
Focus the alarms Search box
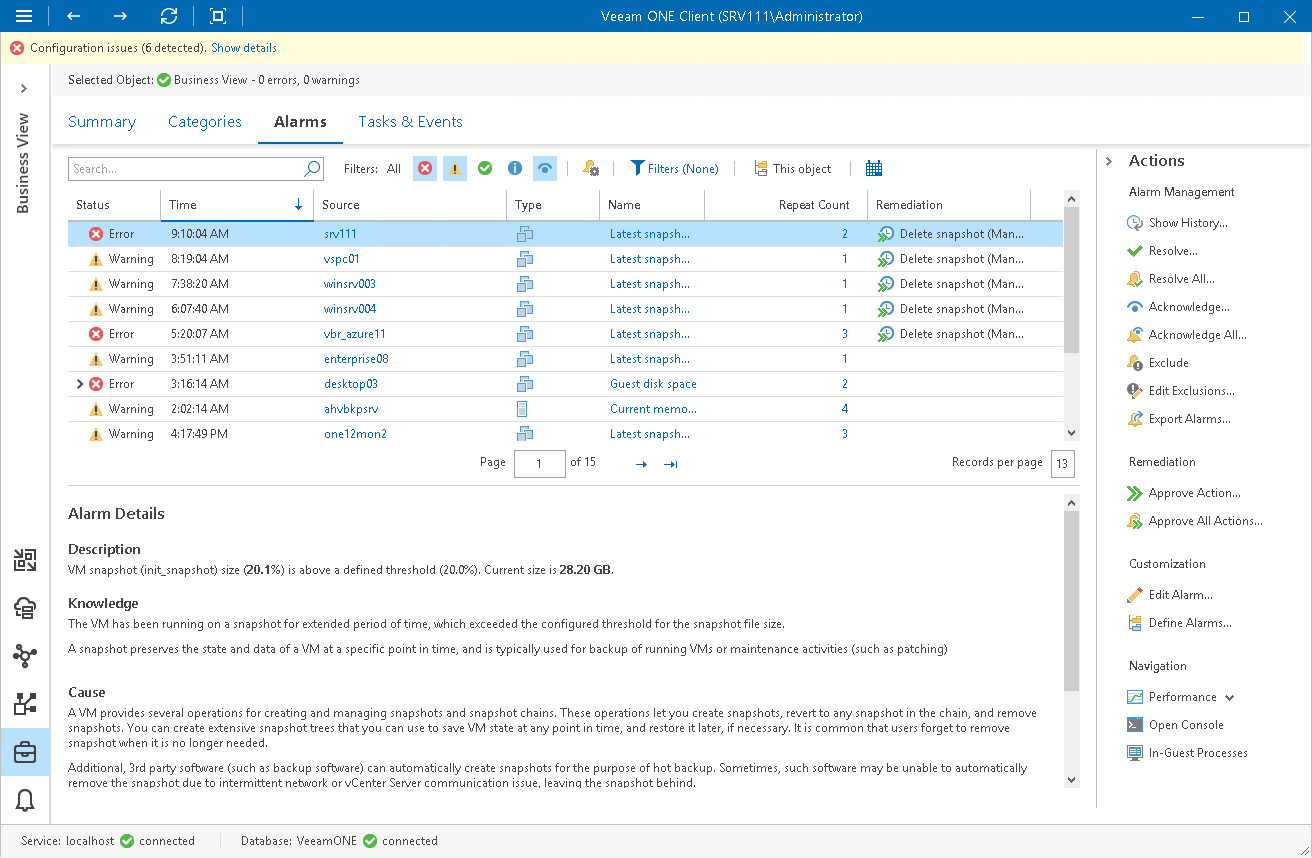click(x=186, y=169)
